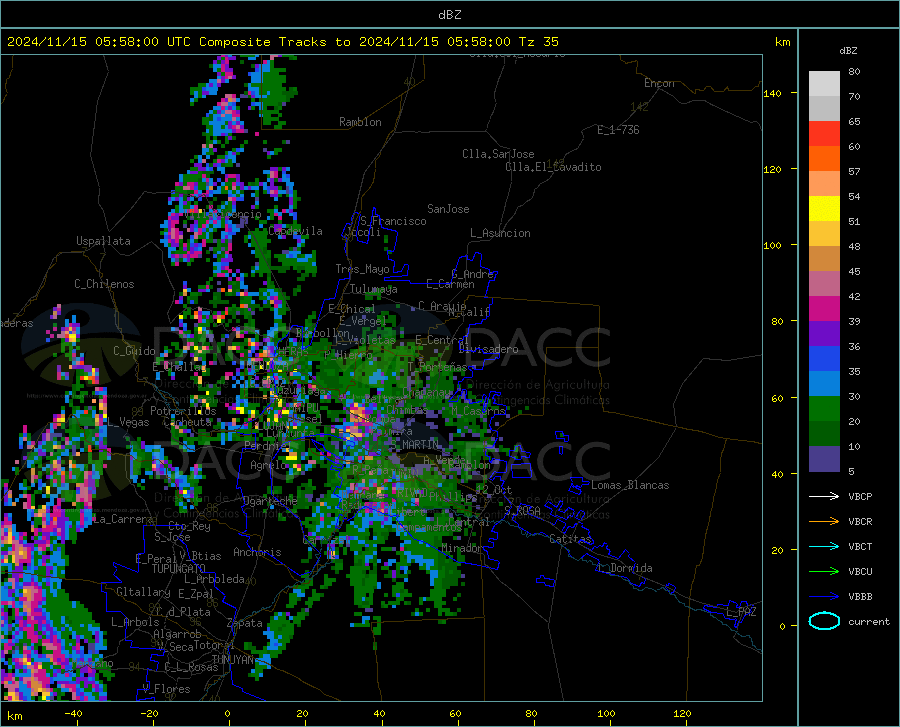Click the 'Tulumaya' place label

click(x=373, y=289)
